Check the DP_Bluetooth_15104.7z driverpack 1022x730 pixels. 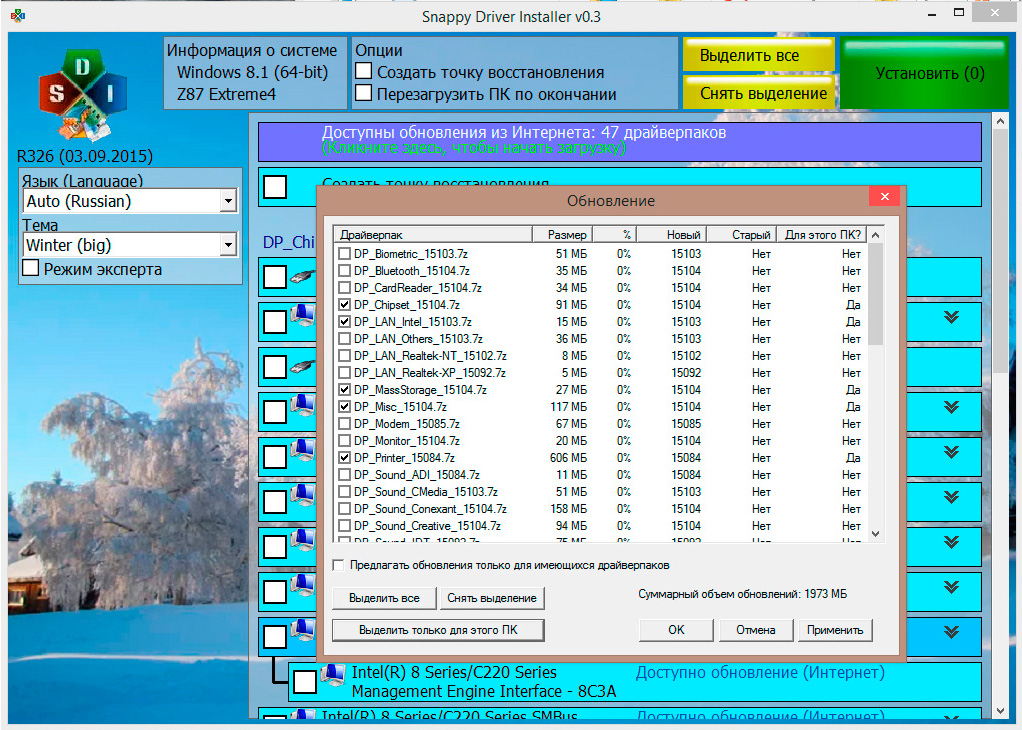[x=345, y=271]
